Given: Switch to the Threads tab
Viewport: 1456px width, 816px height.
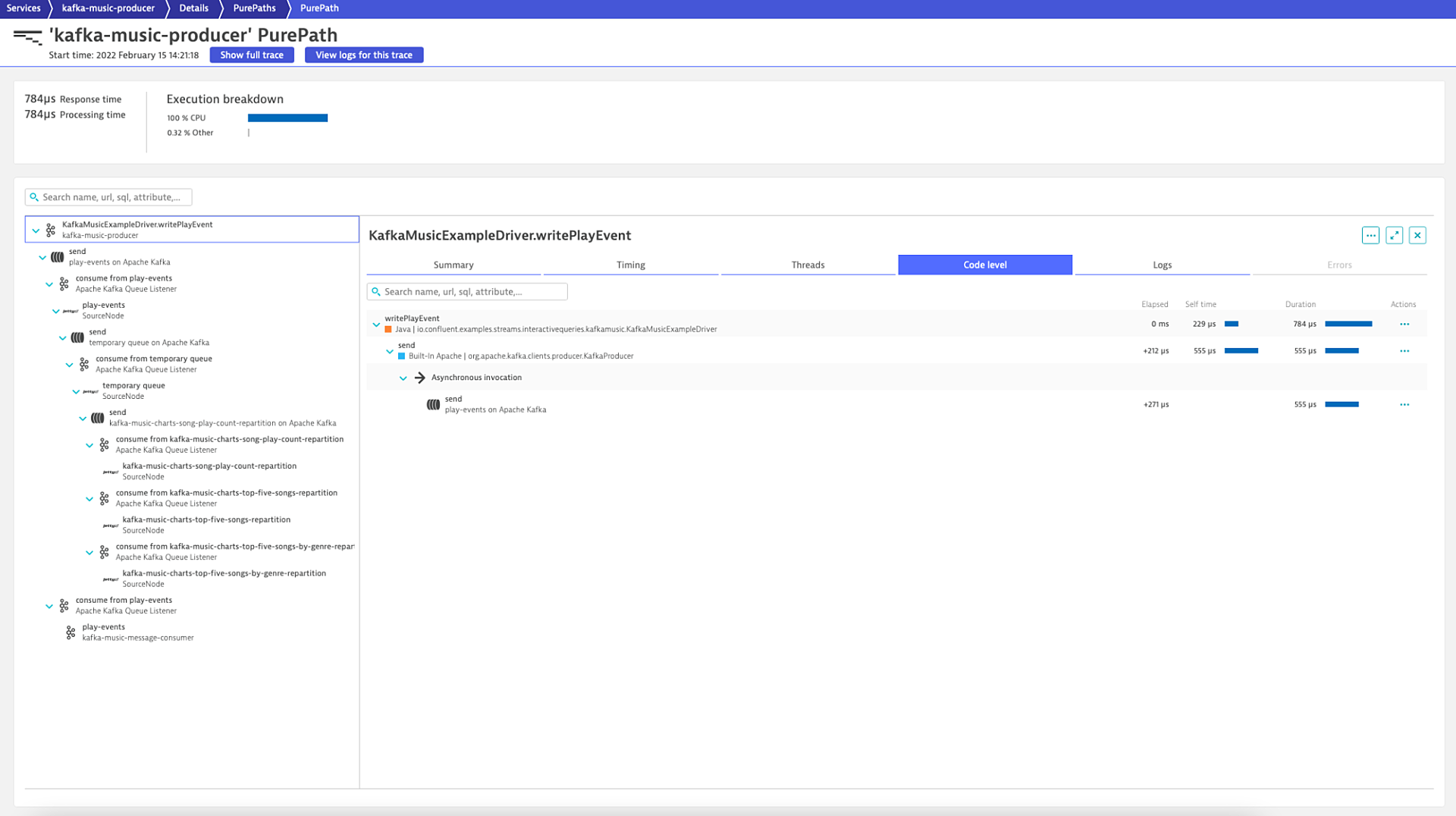Looking at the screenshot, I should click(808, 265).
